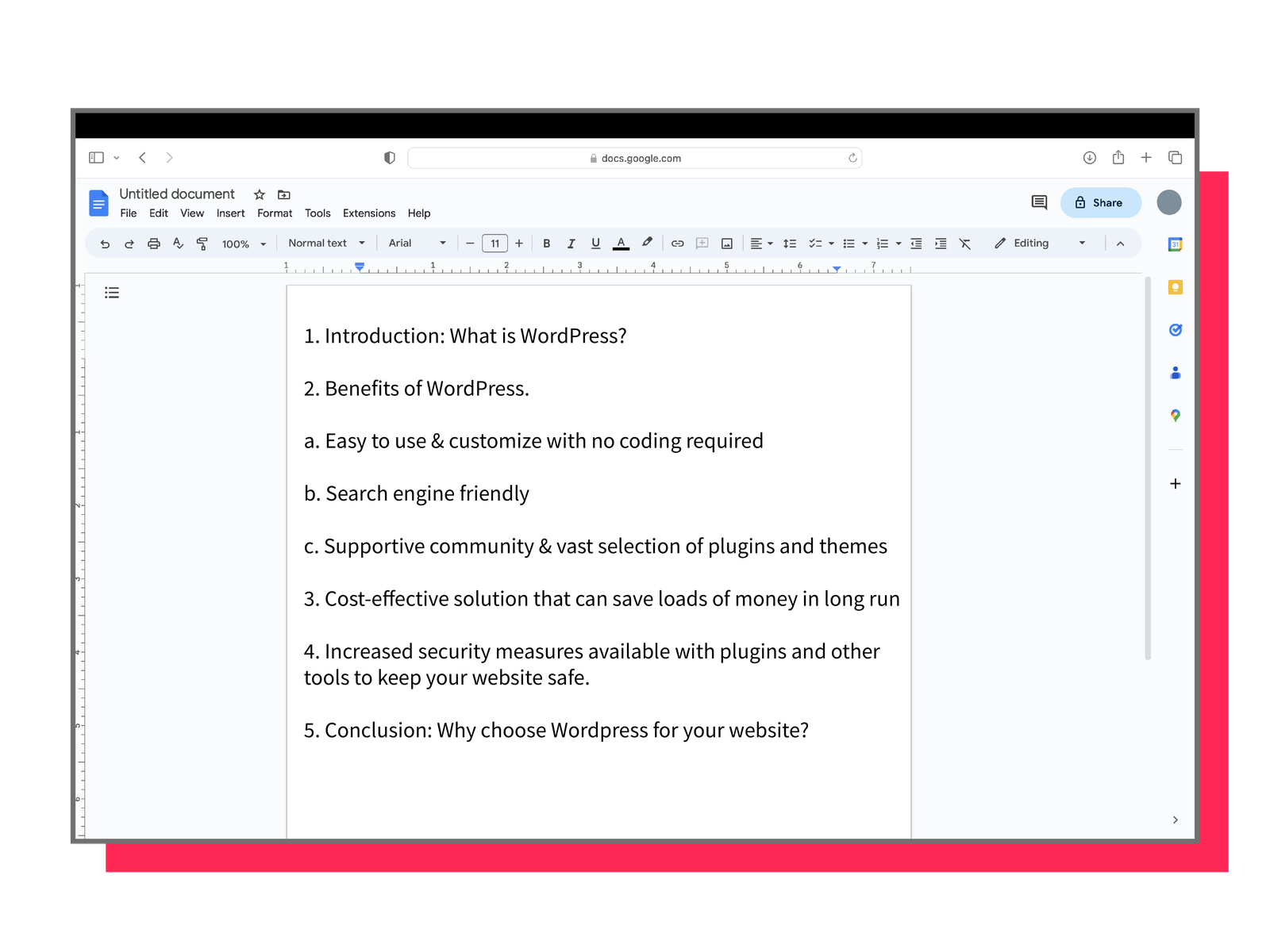1270x952 pixels.
Task: Clear formatting using toolbar icon
Action: [x=965, y=244]
